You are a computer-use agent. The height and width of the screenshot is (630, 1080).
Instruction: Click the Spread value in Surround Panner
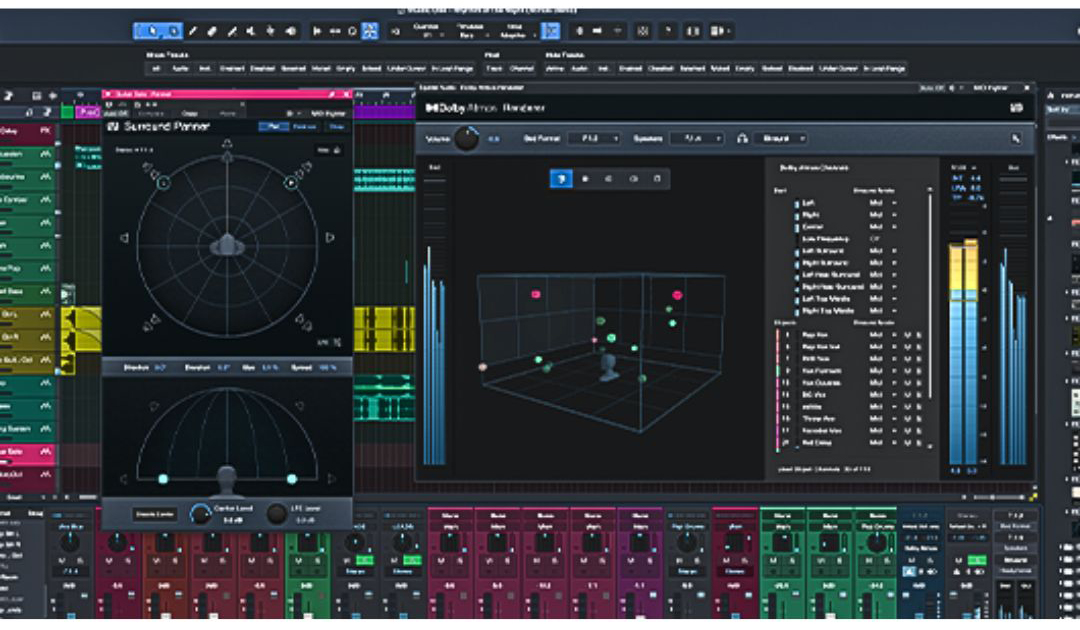pos(327,368)
